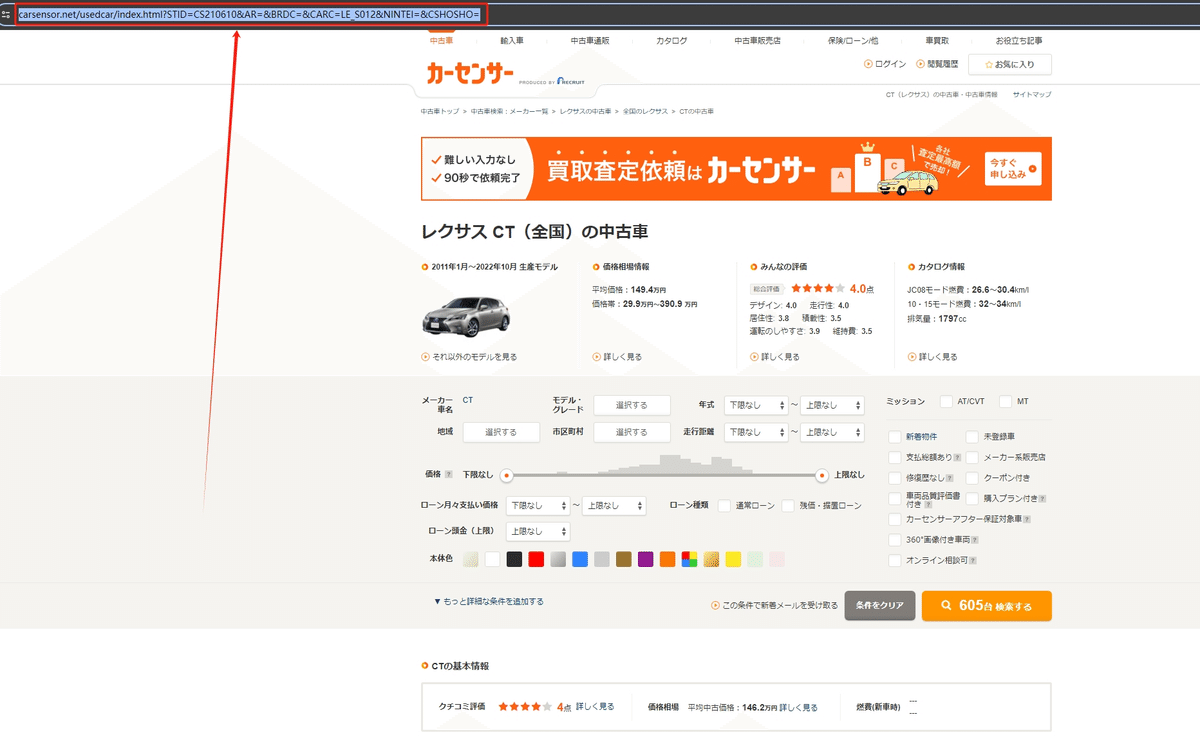
Task: Open the 市区町村 選択する selector
Action: coord(632,432)
